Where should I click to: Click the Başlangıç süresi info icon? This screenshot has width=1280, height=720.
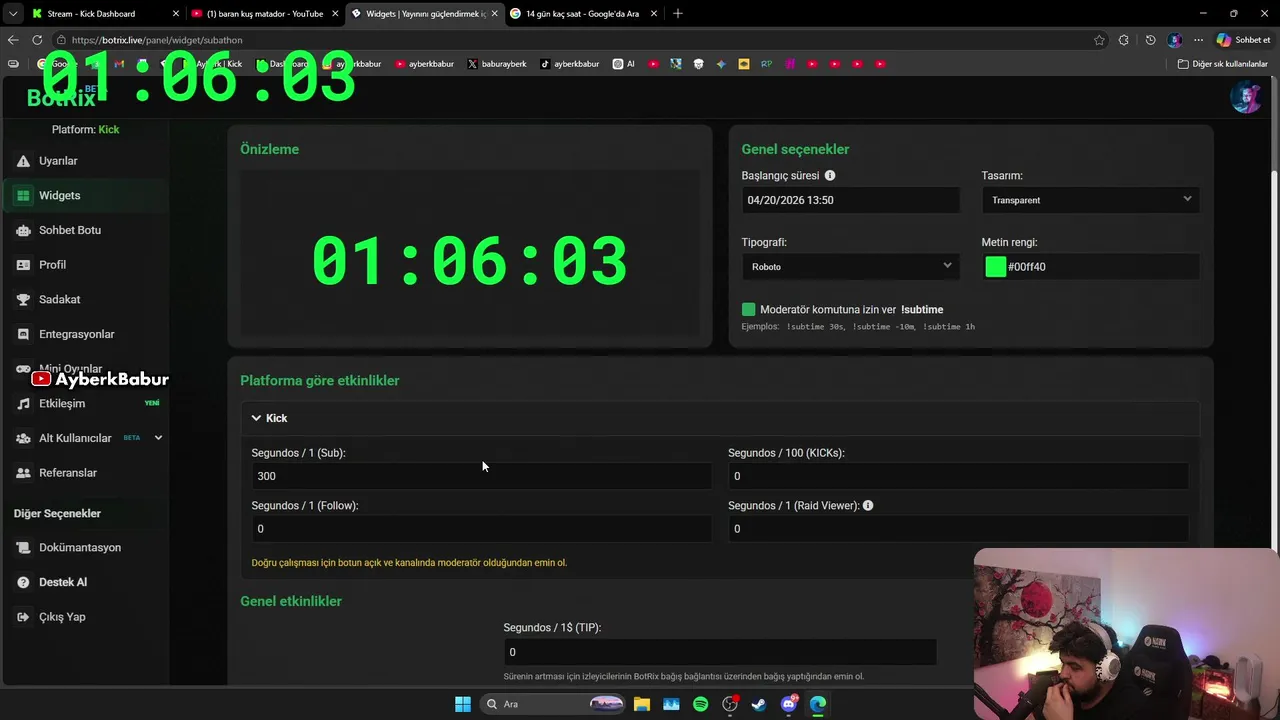pyautogui.click(x=830, y=175)
